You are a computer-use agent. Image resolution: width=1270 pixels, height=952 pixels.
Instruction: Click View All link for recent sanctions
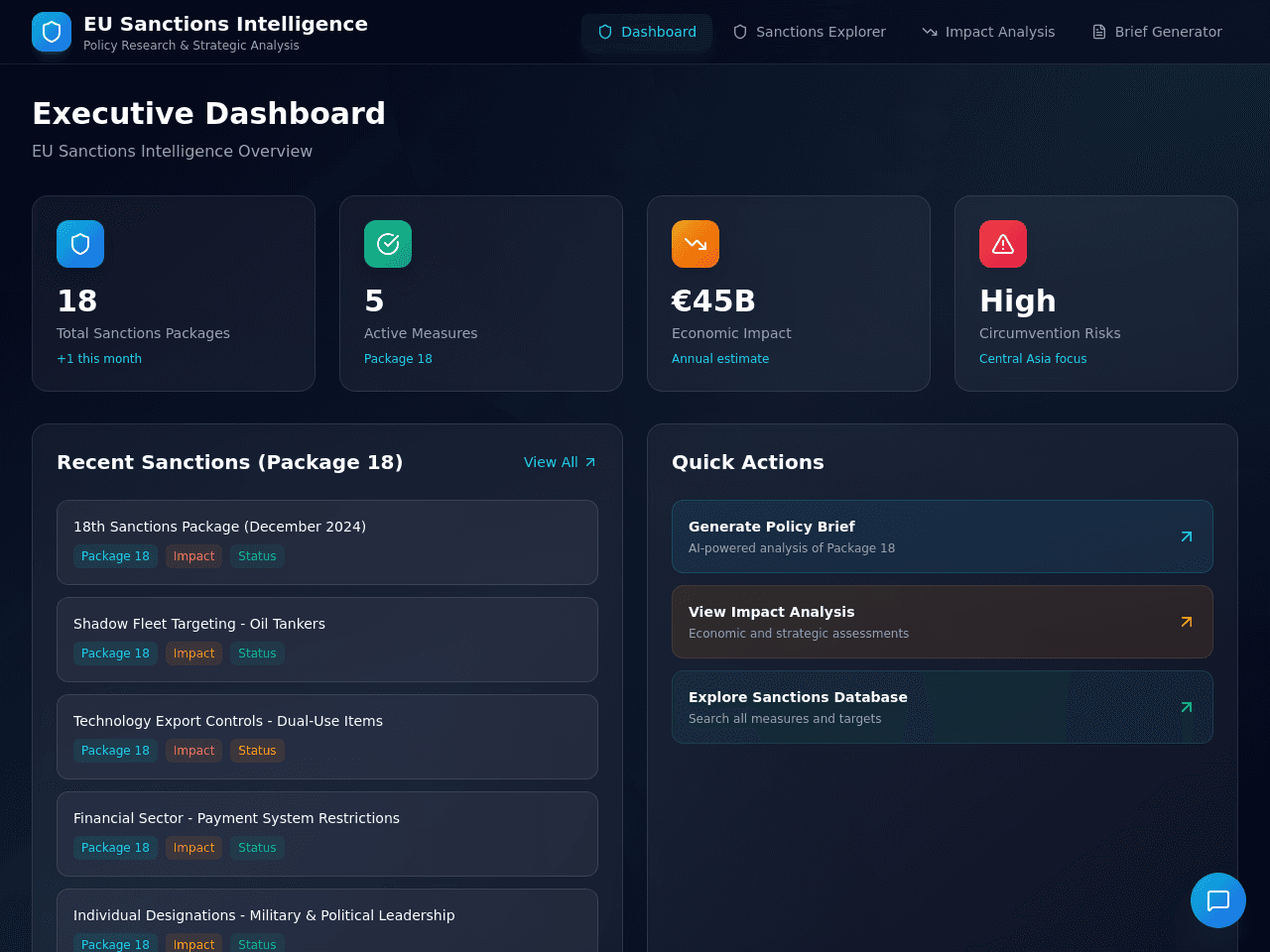[561, 462]
